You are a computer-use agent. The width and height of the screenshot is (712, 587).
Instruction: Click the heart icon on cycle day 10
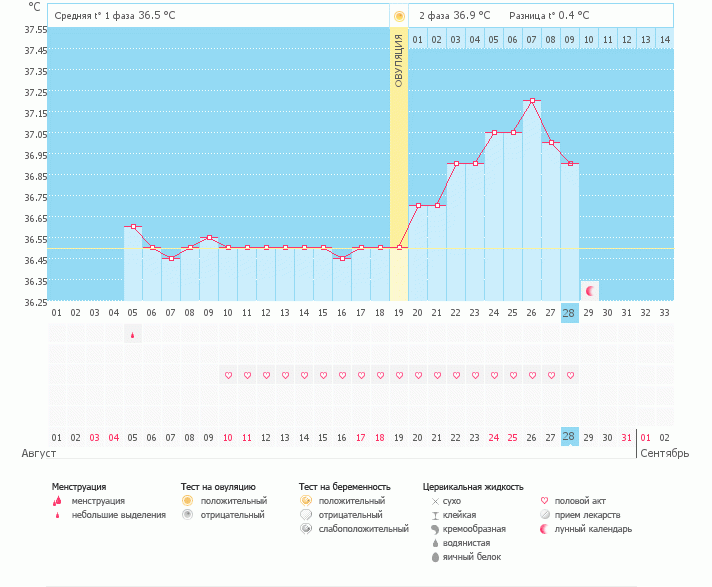point(228,375)
